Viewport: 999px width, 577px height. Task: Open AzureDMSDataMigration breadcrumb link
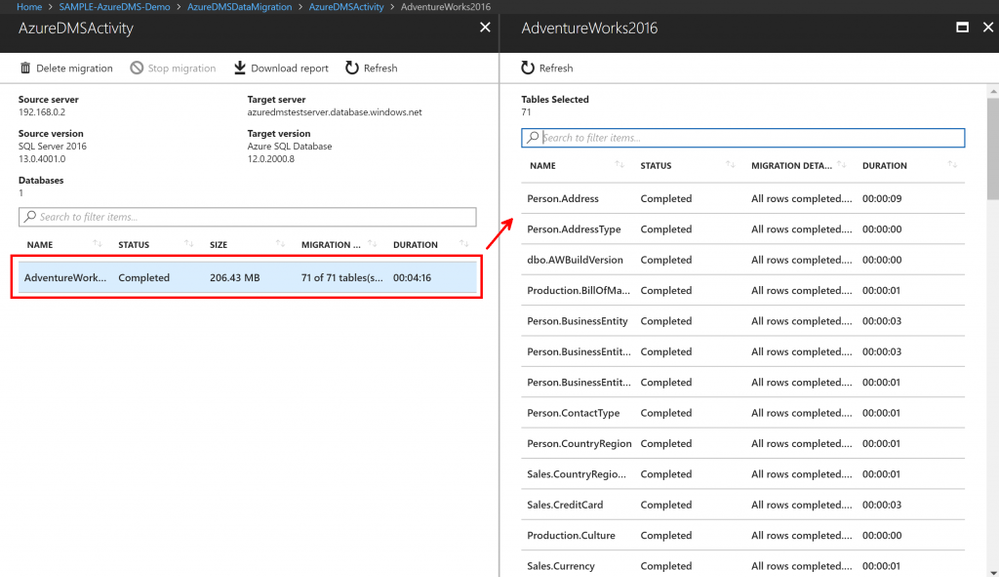240,6
